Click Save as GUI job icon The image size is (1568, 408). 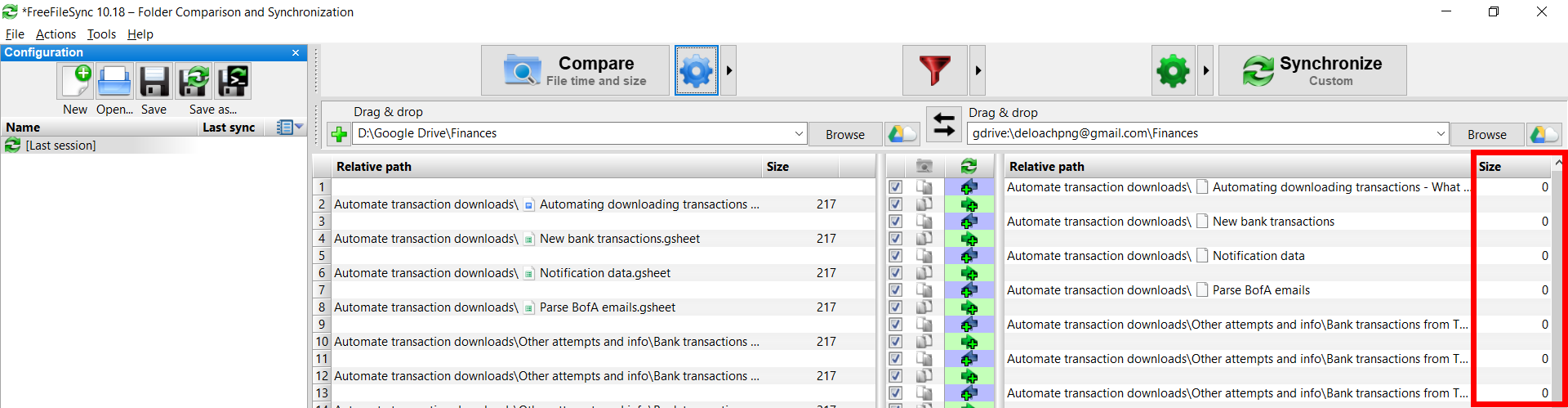194,82
